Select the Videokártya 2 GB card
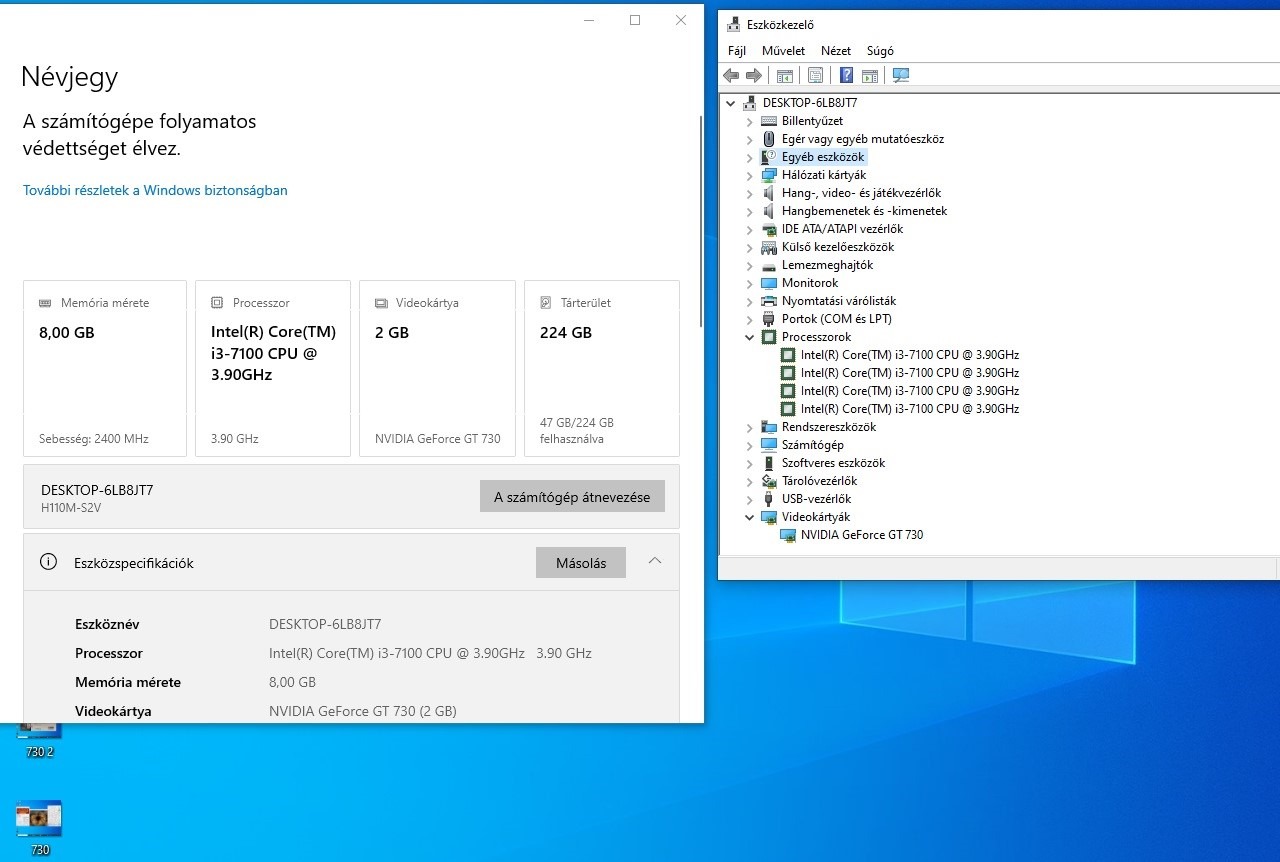 pyautogui.click(x=437, y=368)
